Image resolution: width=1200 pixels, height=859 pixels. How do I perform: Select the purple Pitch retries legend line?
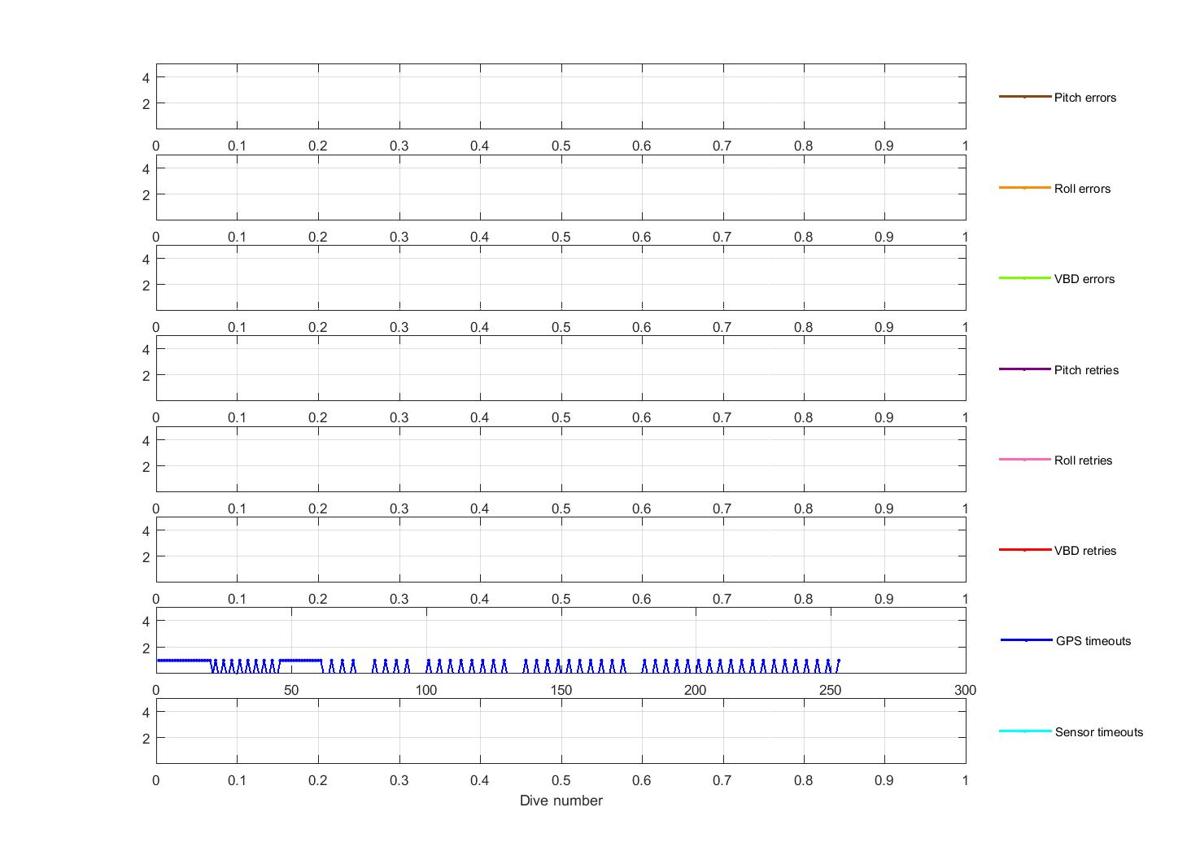[1025, 369]
